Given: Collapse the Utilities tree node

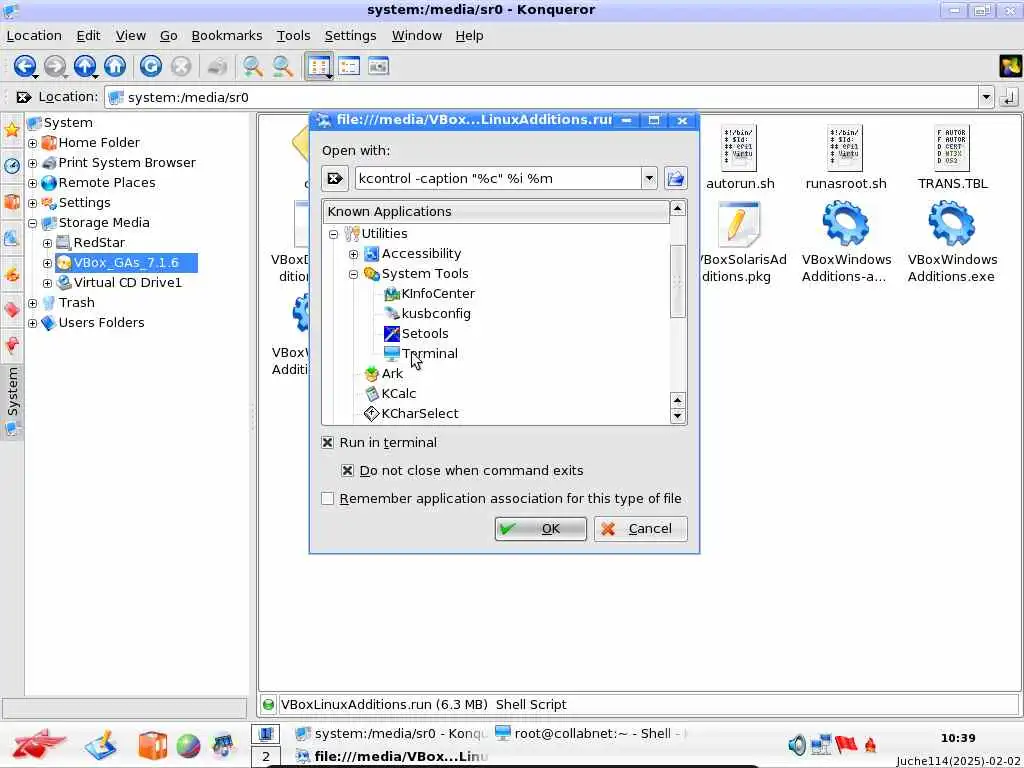Looking at the screenshot, I should 333,234.
